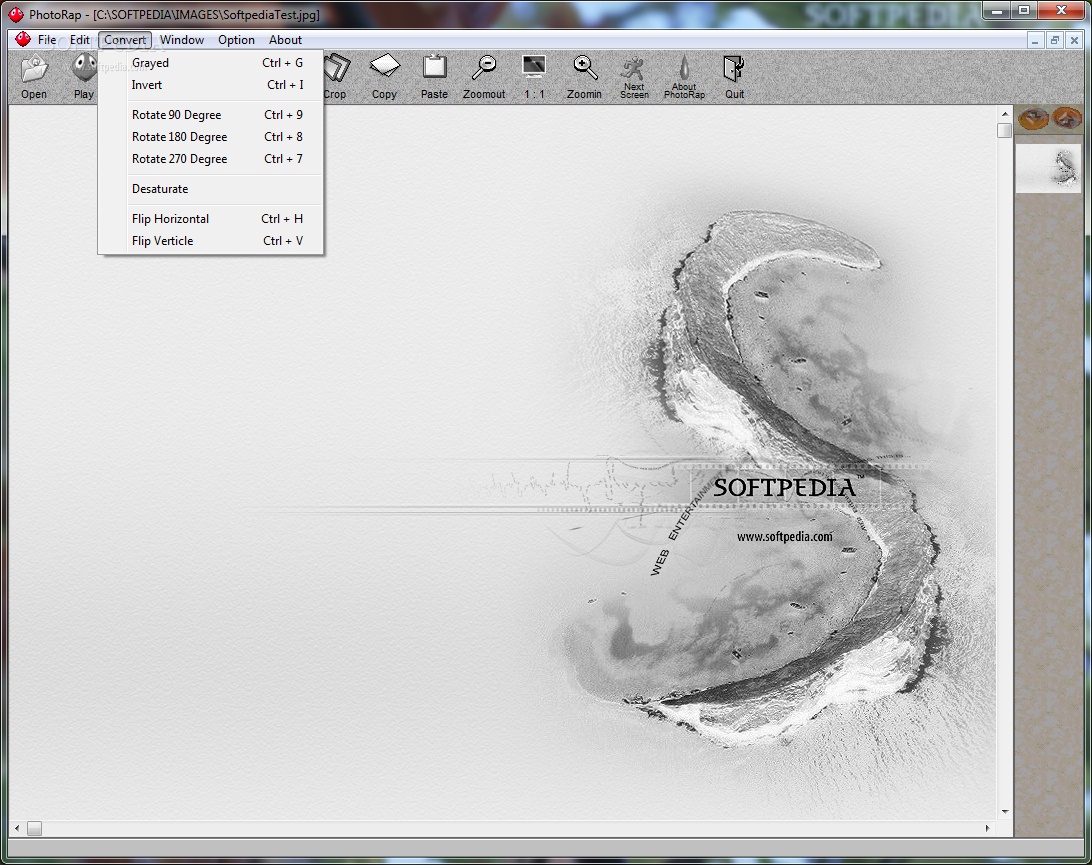Minimize the inner document window
The width and height of the screenshot is (1092, 865).
(x=1035, y=40)
